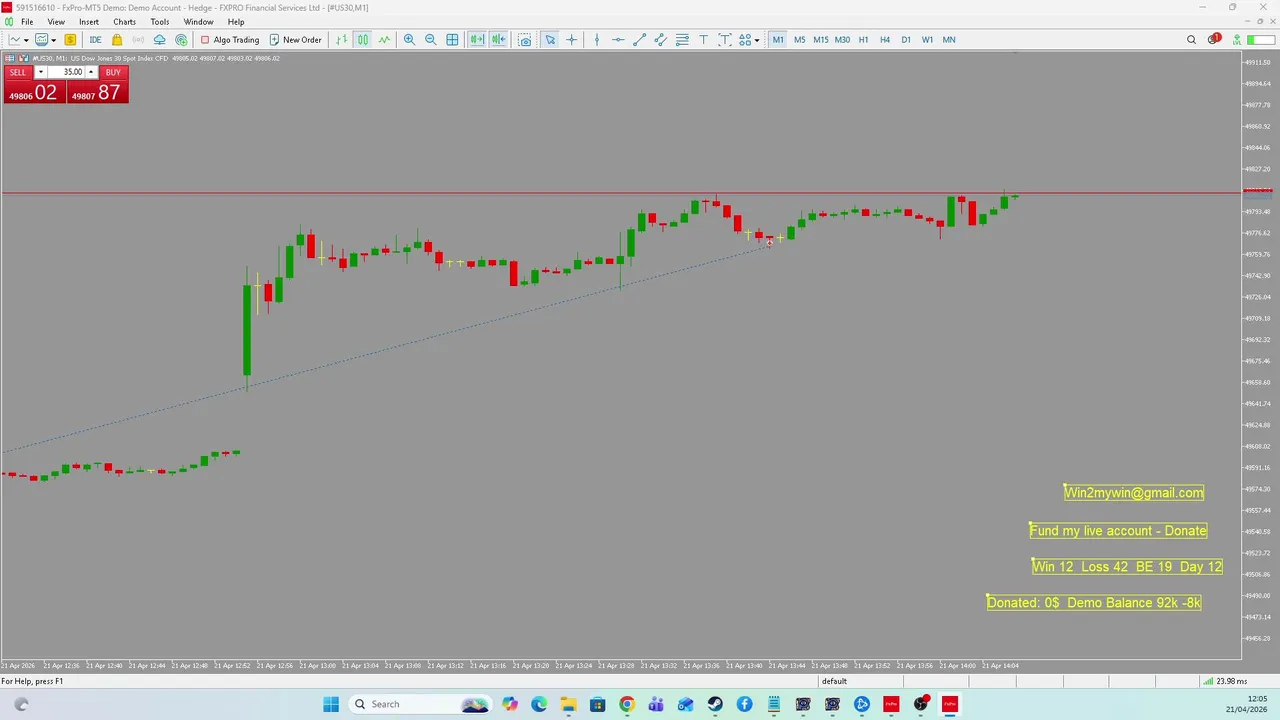Image resolution: width=1280 pixels, height=720 pixels.
Task: Open the Charts menu
Action: point(124,22)
